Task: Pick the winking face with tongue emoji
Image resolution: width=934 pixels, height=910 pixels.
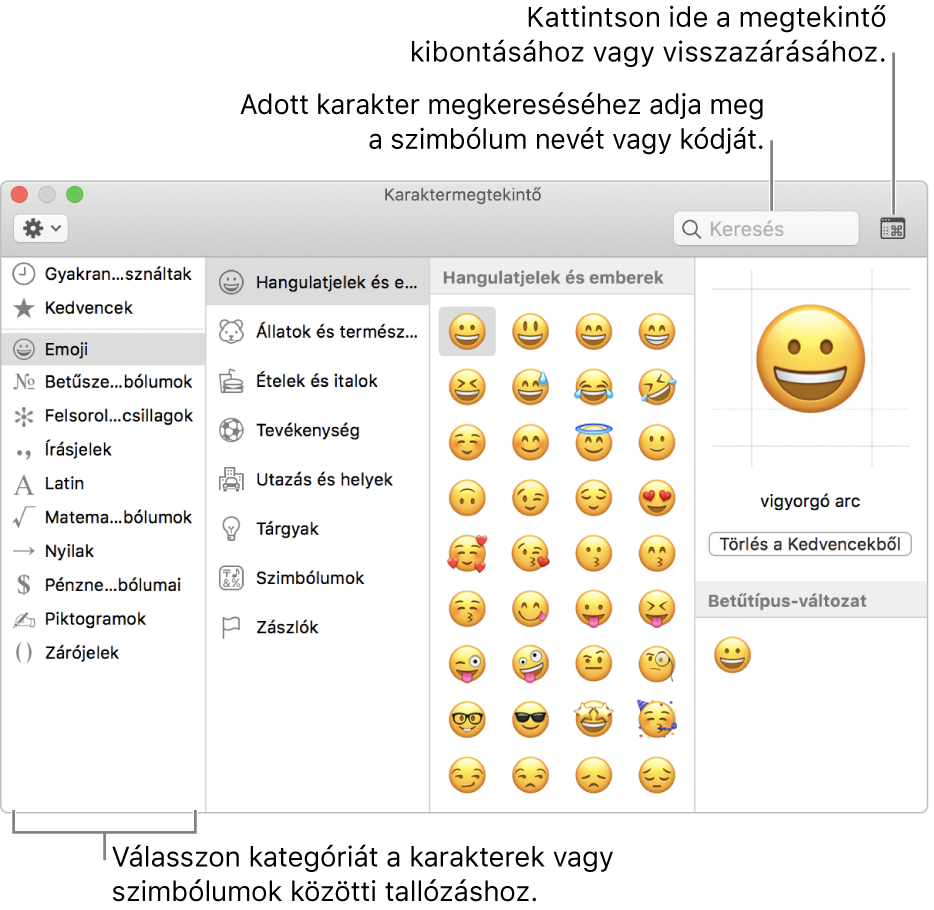Action: (467, 664)
